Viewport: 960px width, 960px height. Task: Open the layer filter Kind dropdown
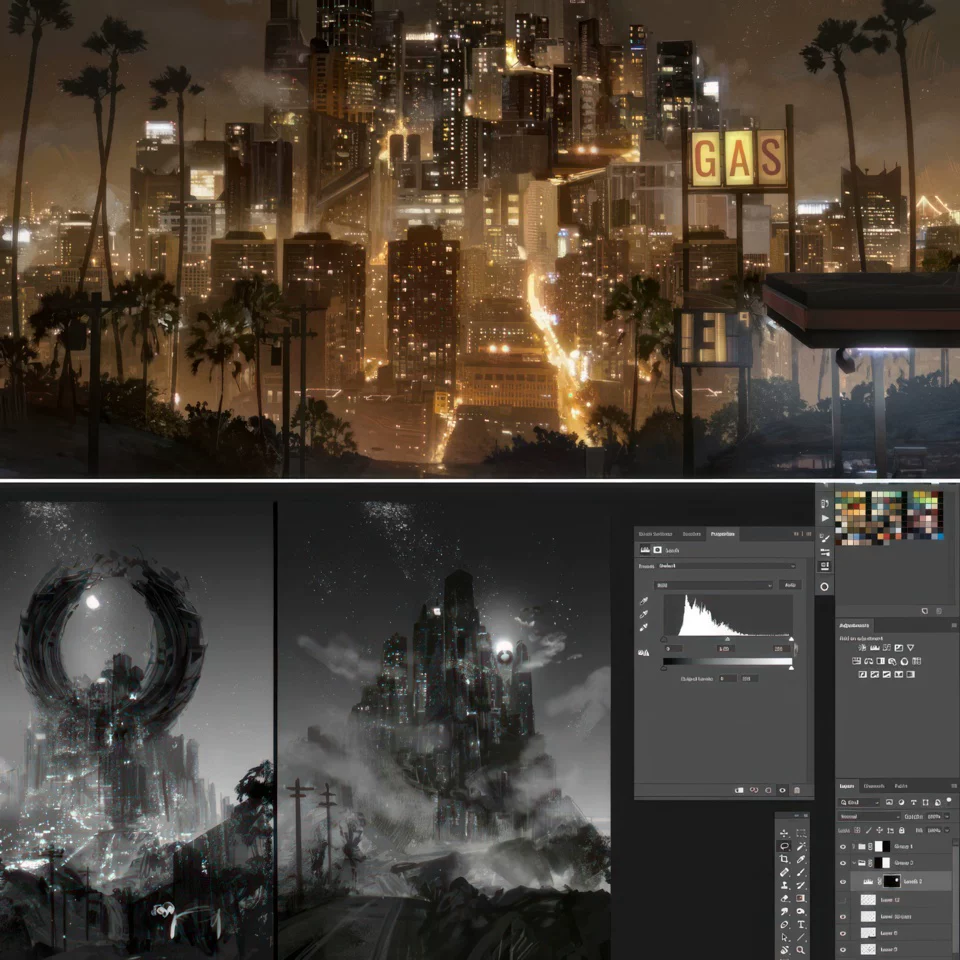point(859,803)
